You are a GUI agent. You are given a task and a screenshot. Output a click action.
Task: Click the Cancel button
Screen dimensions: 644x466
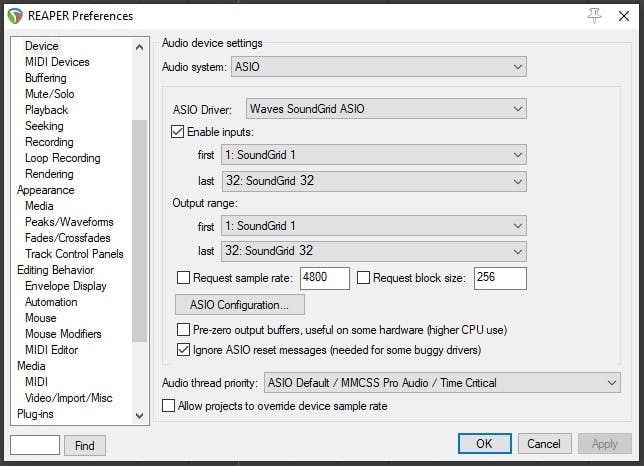point(544,443)
